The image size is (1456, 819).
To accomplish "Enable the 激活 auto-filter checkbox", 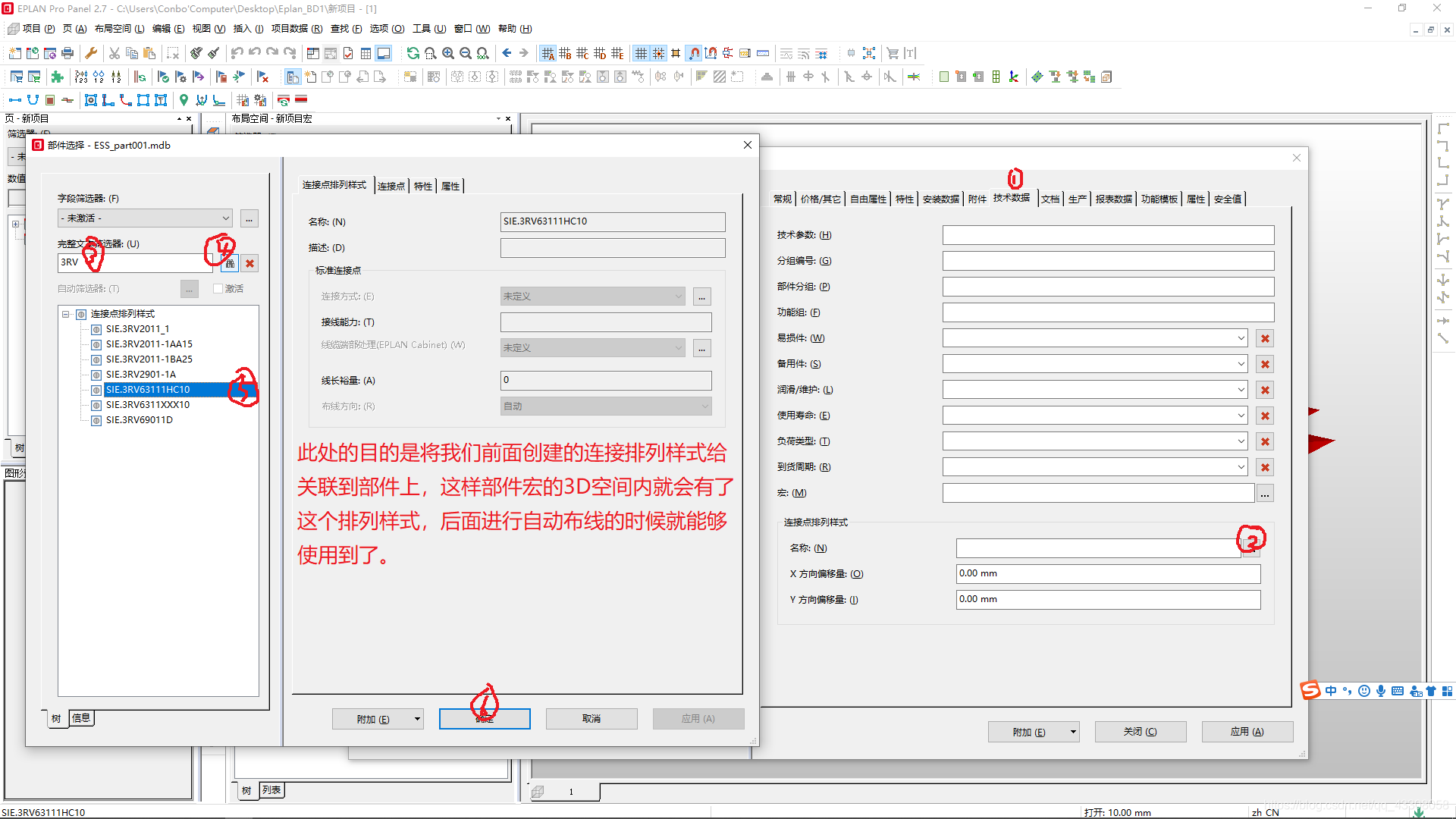I will 218,288.
